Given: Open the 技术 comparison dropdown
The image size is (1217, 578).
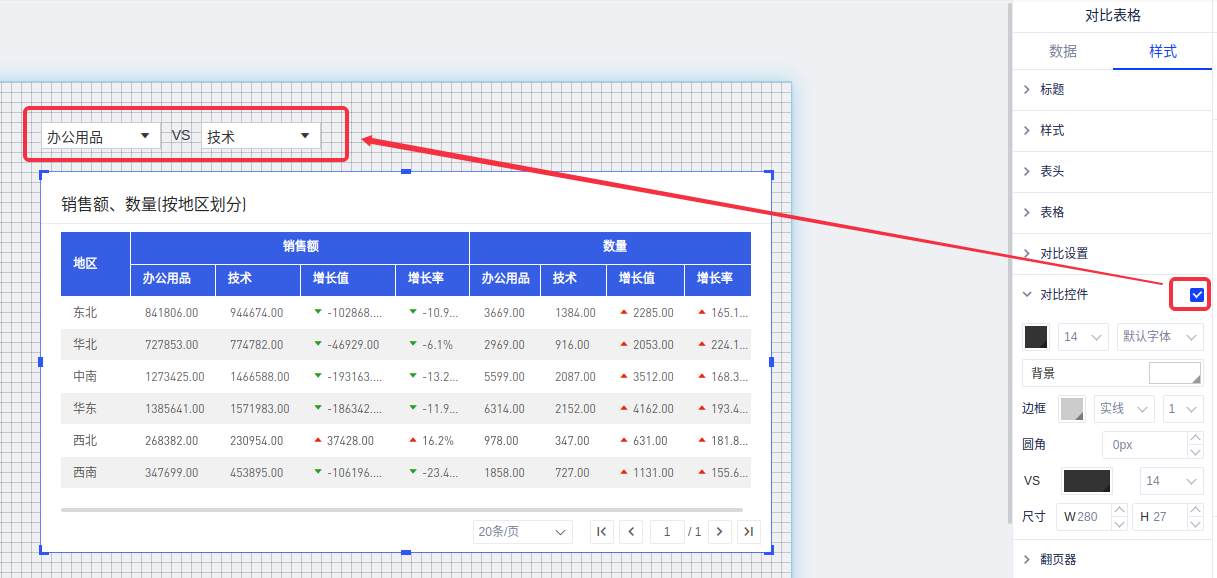Looking at the screenshot, I should (260, 136).
